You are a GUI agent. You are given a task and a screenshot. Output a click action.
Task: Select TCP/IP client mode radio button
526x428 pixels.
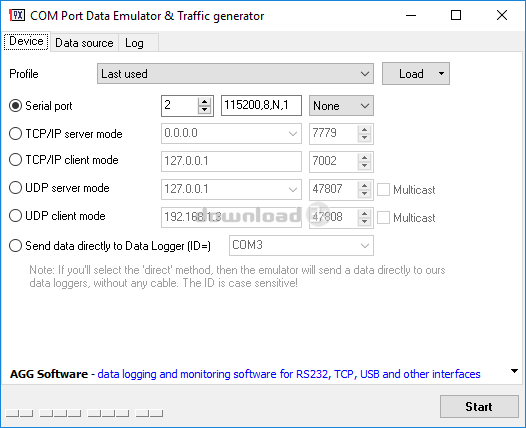pos(15,160)
